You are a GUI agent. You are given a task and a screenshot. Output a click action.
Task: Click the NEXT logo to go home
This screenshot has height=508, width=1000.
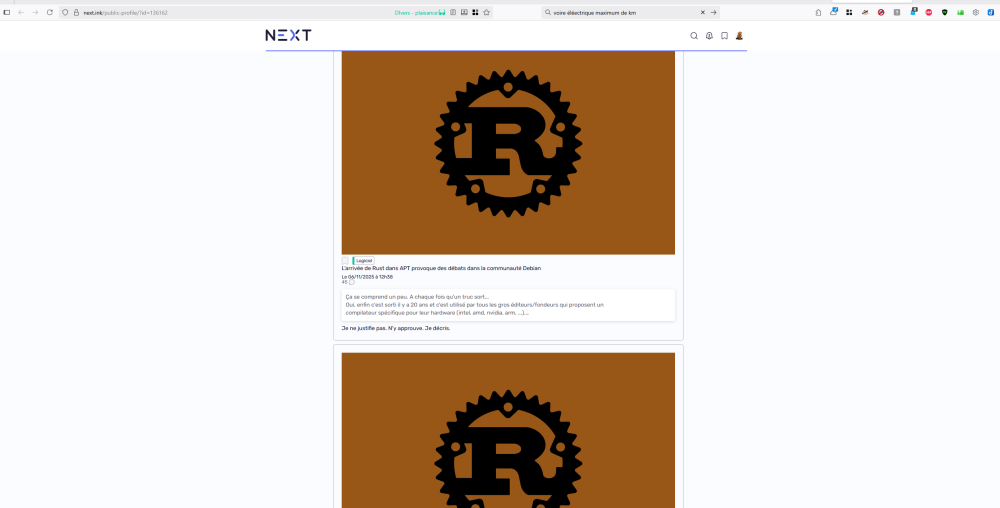[288, 35]
